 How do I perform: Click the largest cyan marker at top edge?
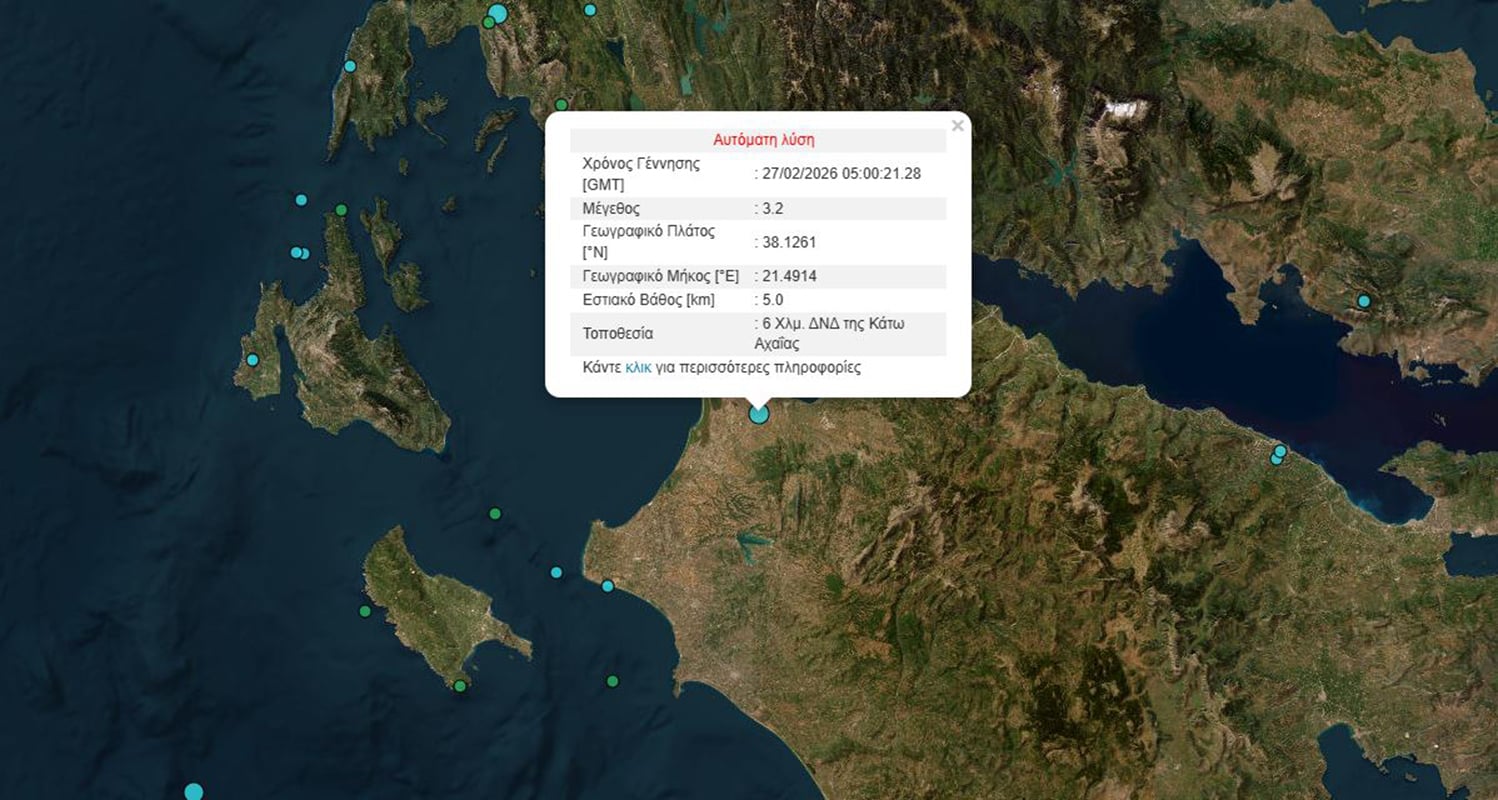498,13
